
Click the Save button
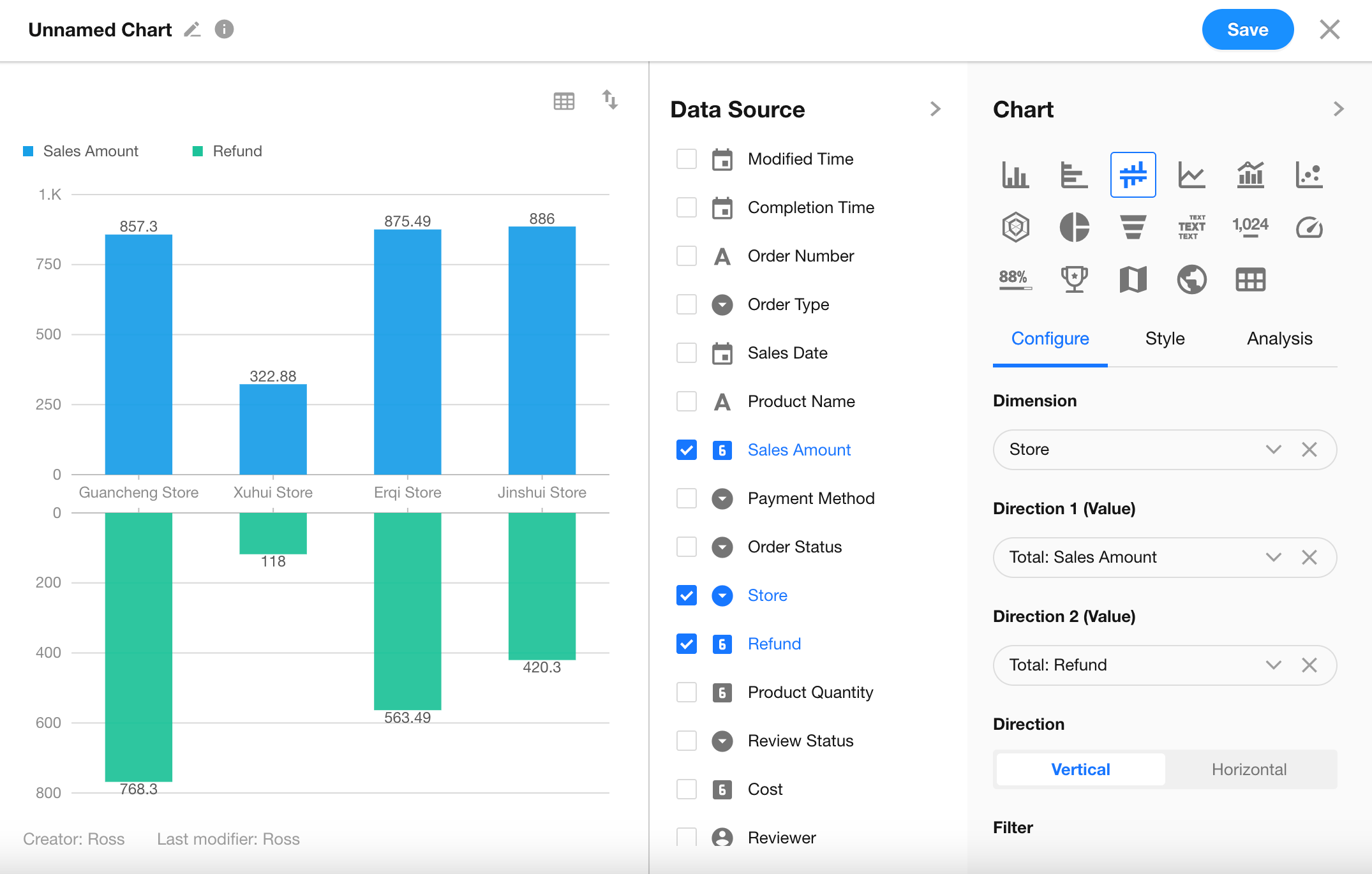pos(1247,30)
